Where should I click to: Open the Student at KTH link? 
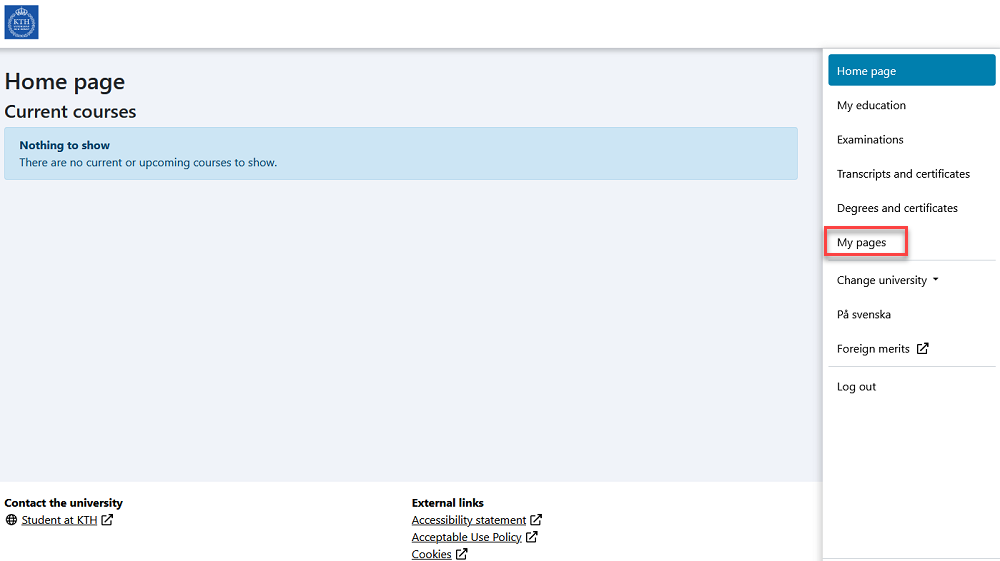pyautogui.click(x=59, y=520)
